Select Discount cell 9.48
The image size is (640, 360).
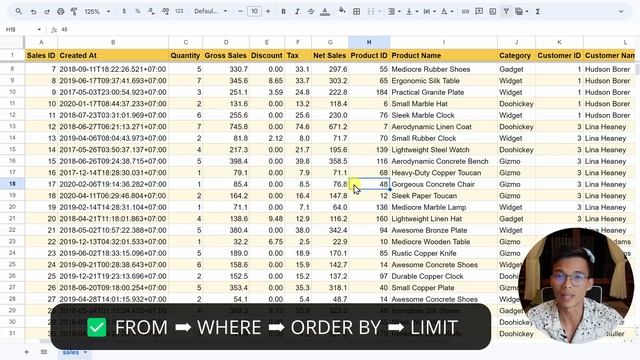(267, 219)
